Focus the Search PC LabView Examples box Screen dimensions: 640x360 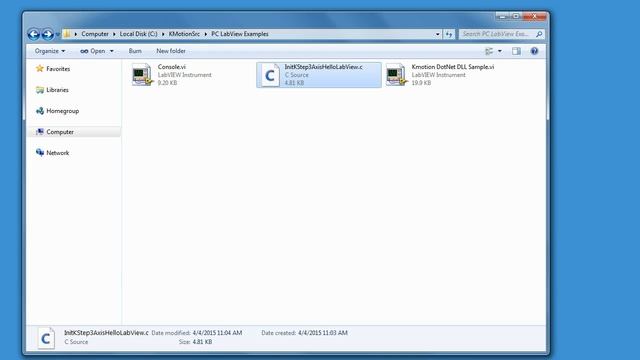coord(496,34)
